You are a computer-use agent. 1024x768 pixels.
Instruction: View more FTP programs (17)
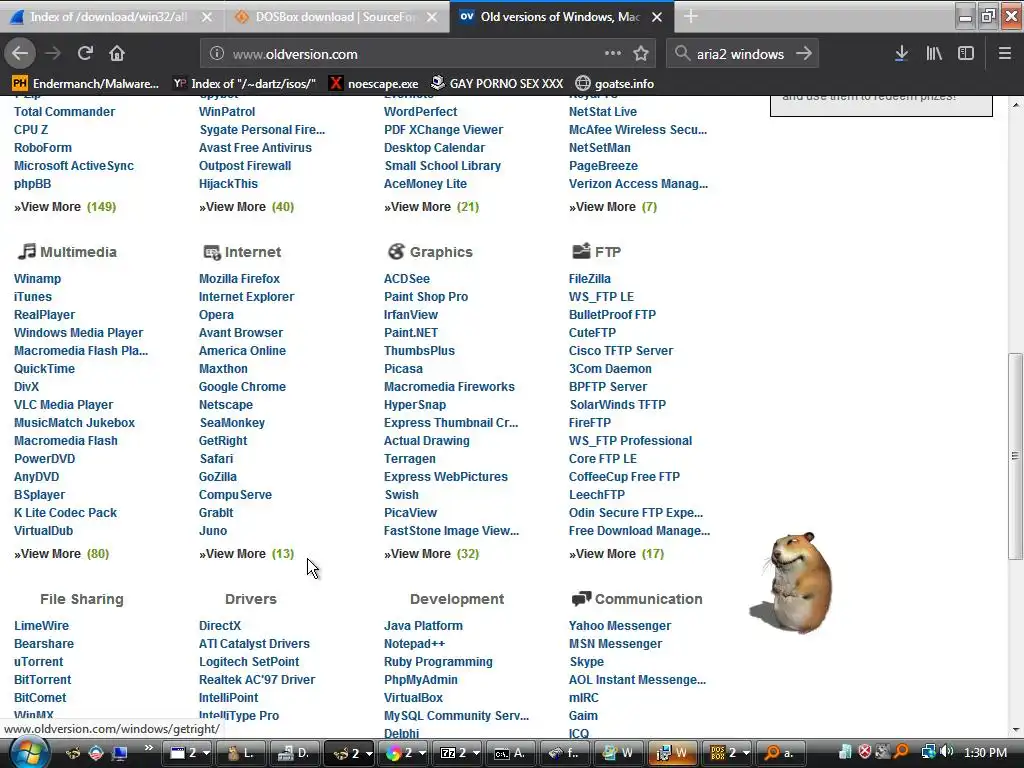616,554
